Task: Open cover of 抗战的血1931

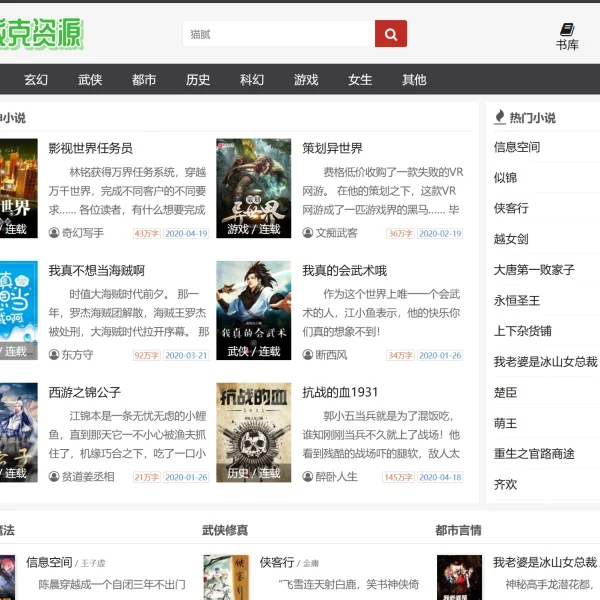Action: point(254,432)
